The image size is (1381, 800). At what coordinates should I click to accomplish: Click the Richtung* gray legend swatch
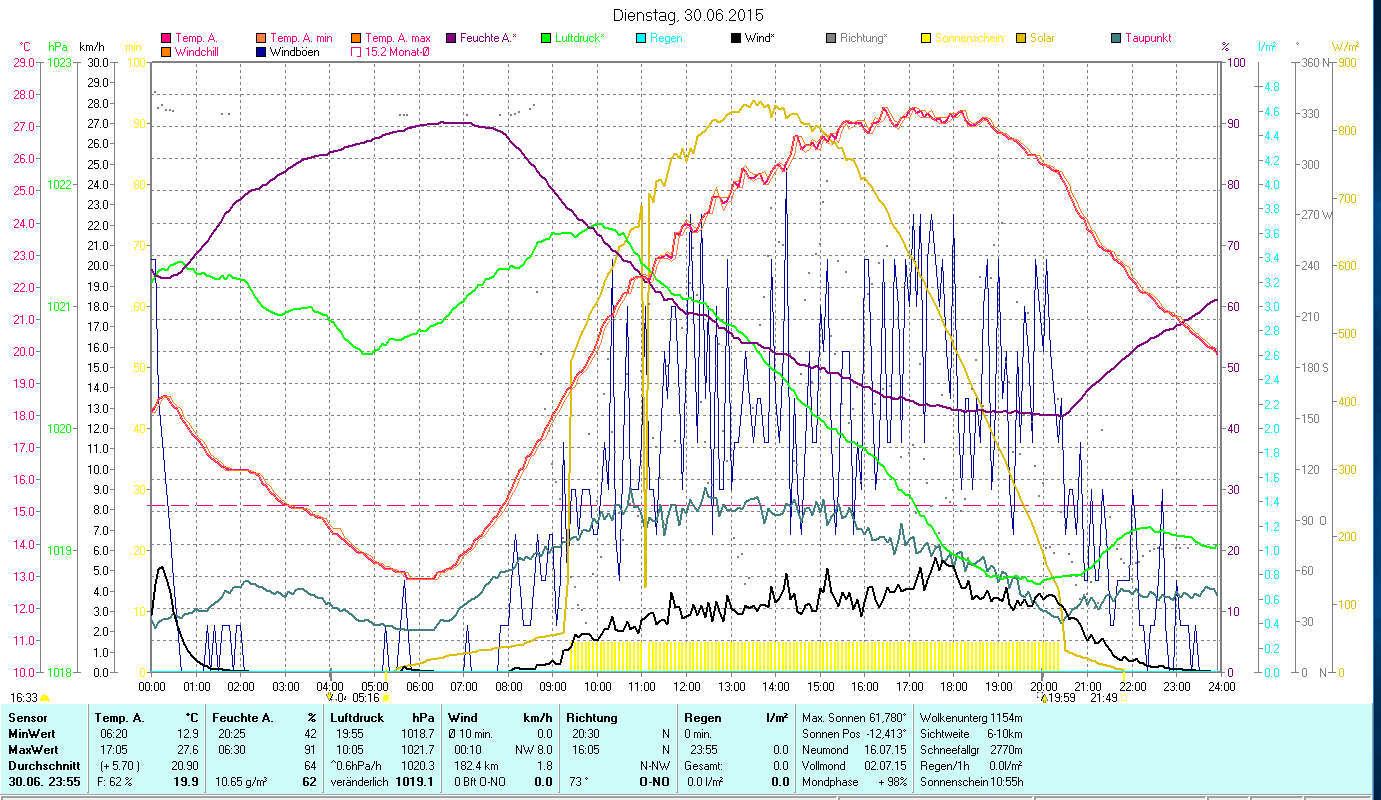(x=831, y=38)
